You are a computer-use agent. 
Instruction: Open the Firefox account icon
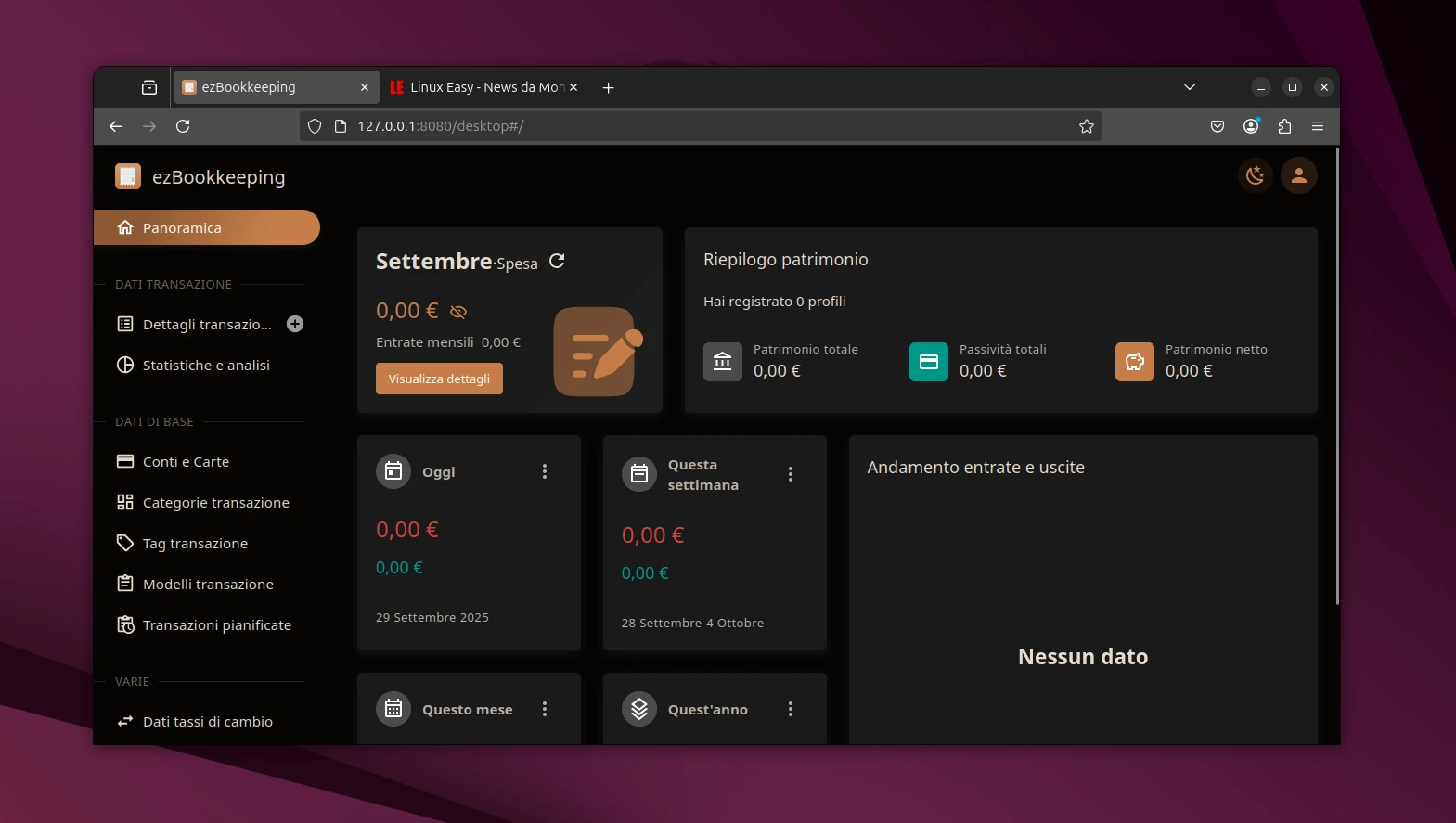pos(1251,126)
